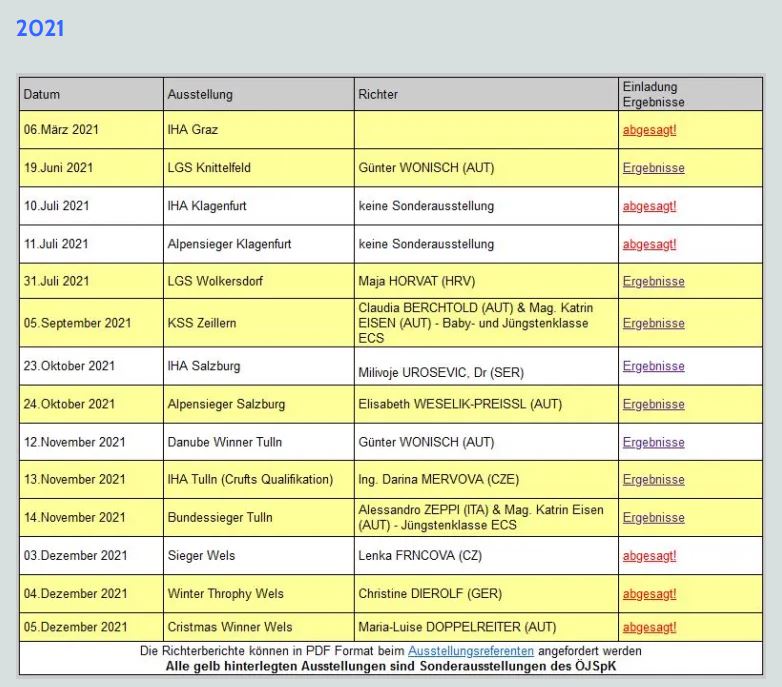Show Ergebnisse for IHA Salzburg
Image resolution: width=782 pixels, height=687 pixels.
(653, 366)
